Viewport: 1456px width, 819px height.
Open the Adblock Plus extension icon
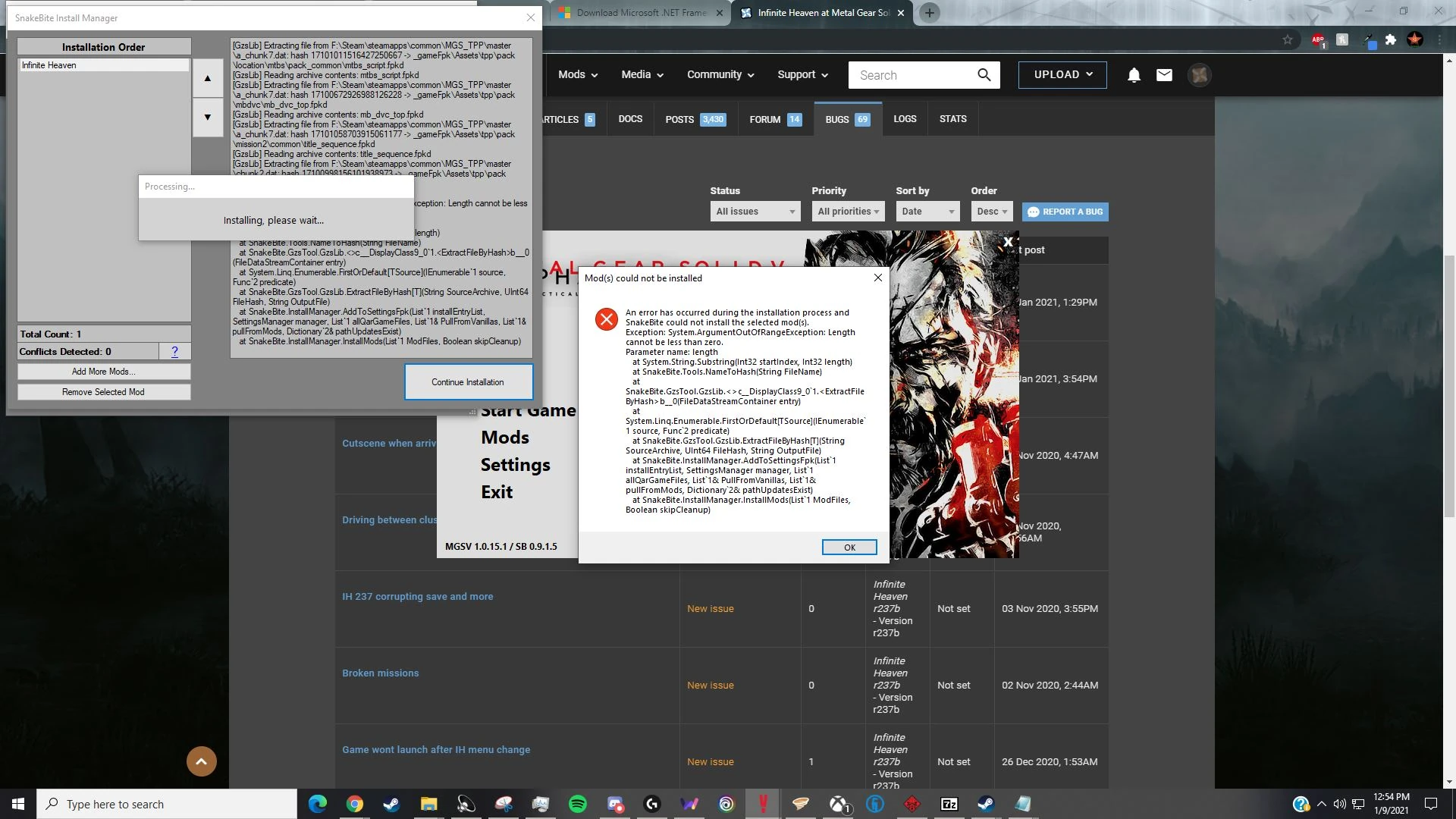coord(1318,40)
